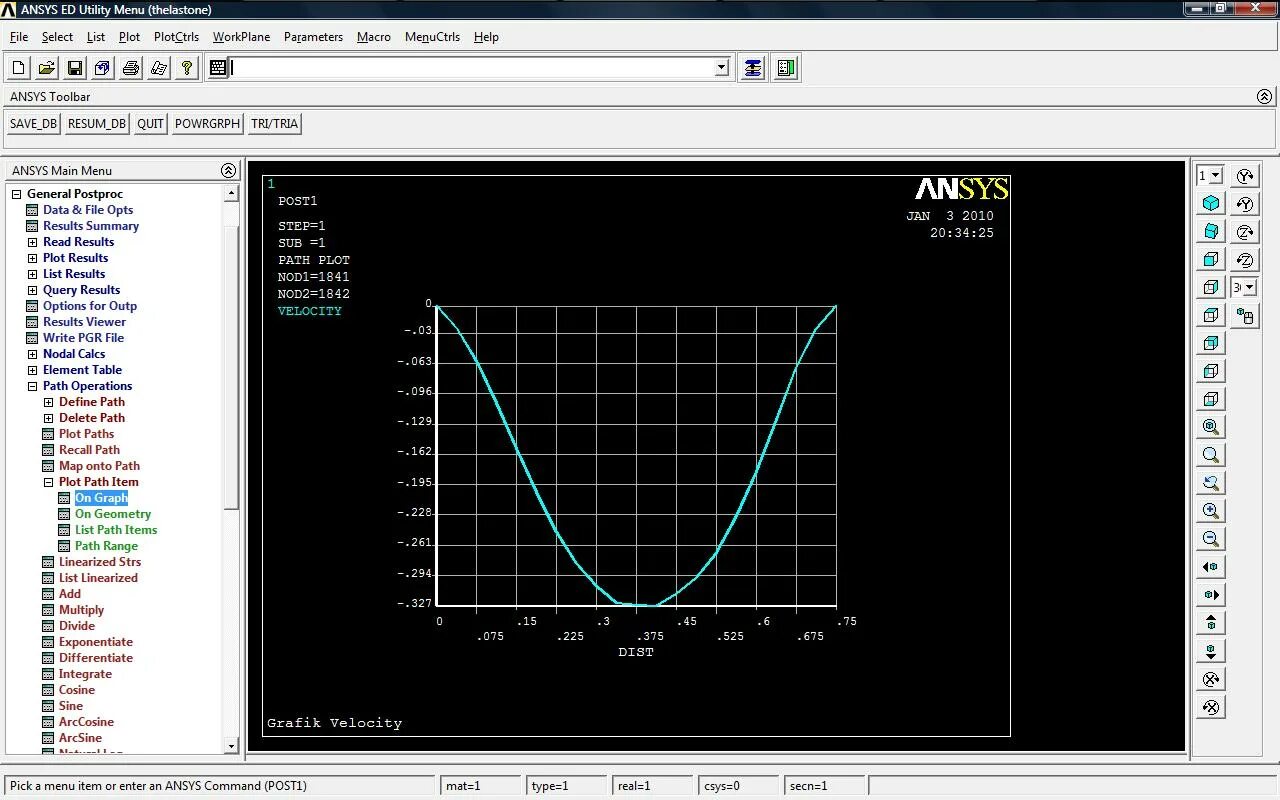Click the Back Up zoom arrow magnifier
Screen dimensions: 1280x800
click(x=1211, y=483)
